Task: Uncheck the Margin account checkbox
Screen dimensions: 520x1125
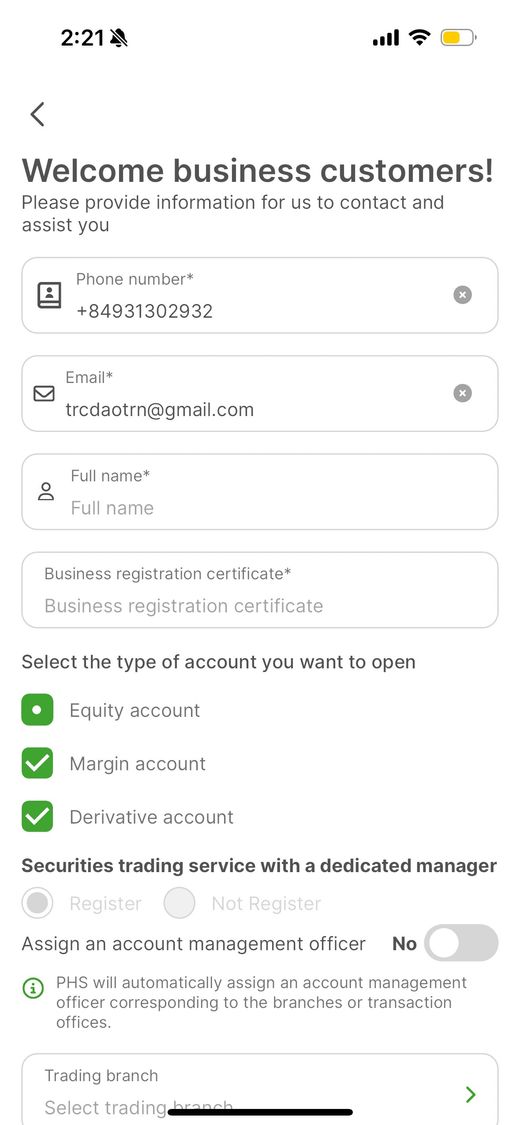Action: [37, 763]
